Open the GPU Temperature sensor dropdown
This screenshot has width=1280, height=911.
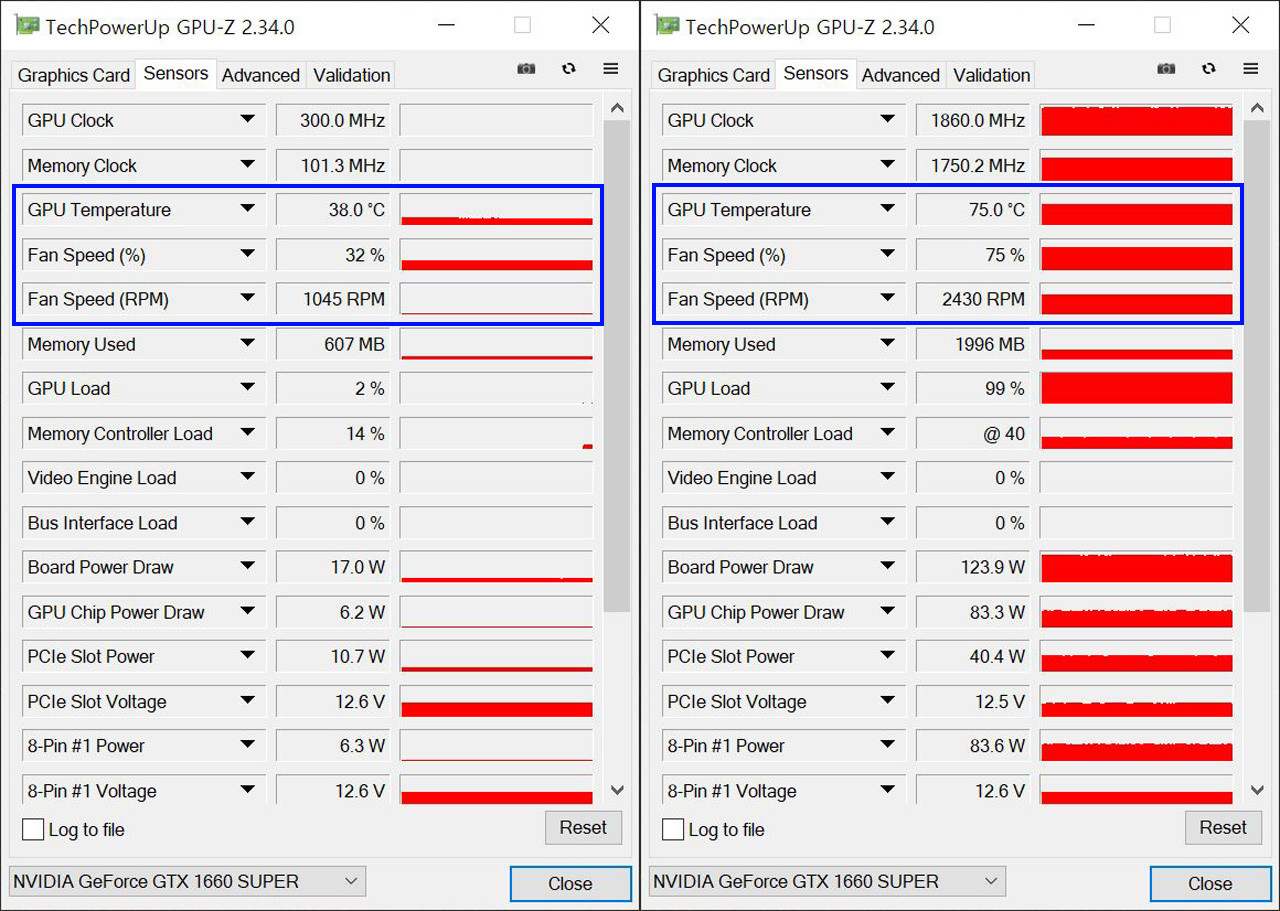[x=249, y=210]
